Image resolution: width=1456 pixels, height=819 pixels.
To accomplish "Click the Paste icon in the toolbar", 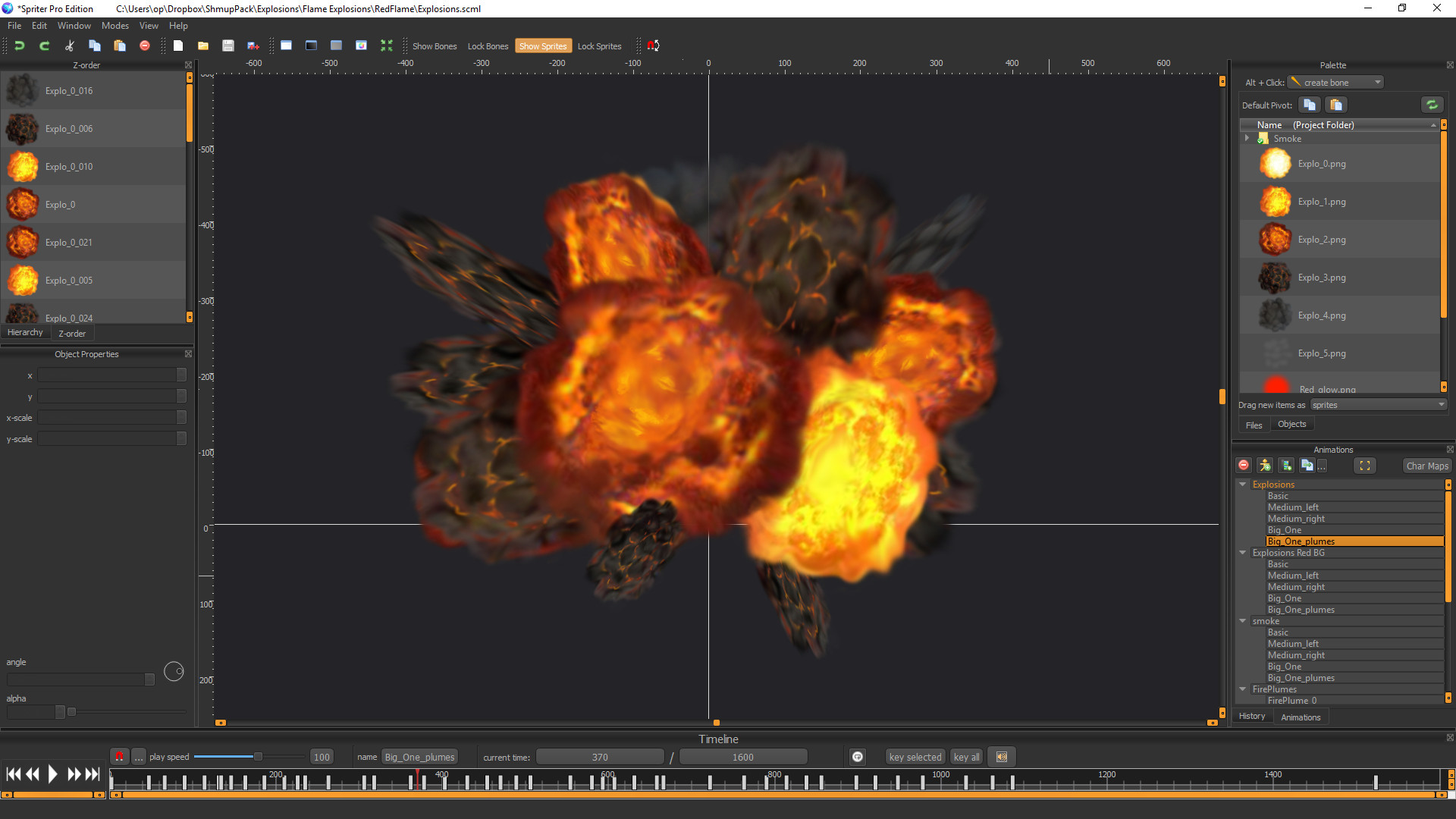I will click(119, 45).
